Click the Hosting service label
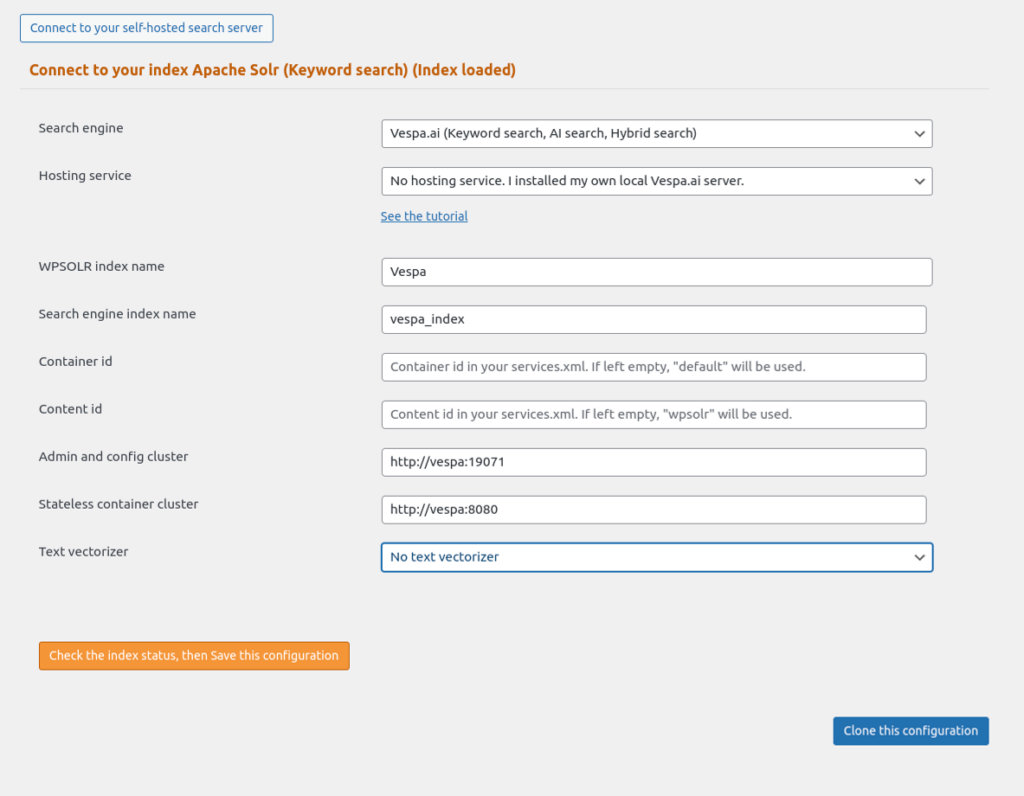 tap(85, 176)
